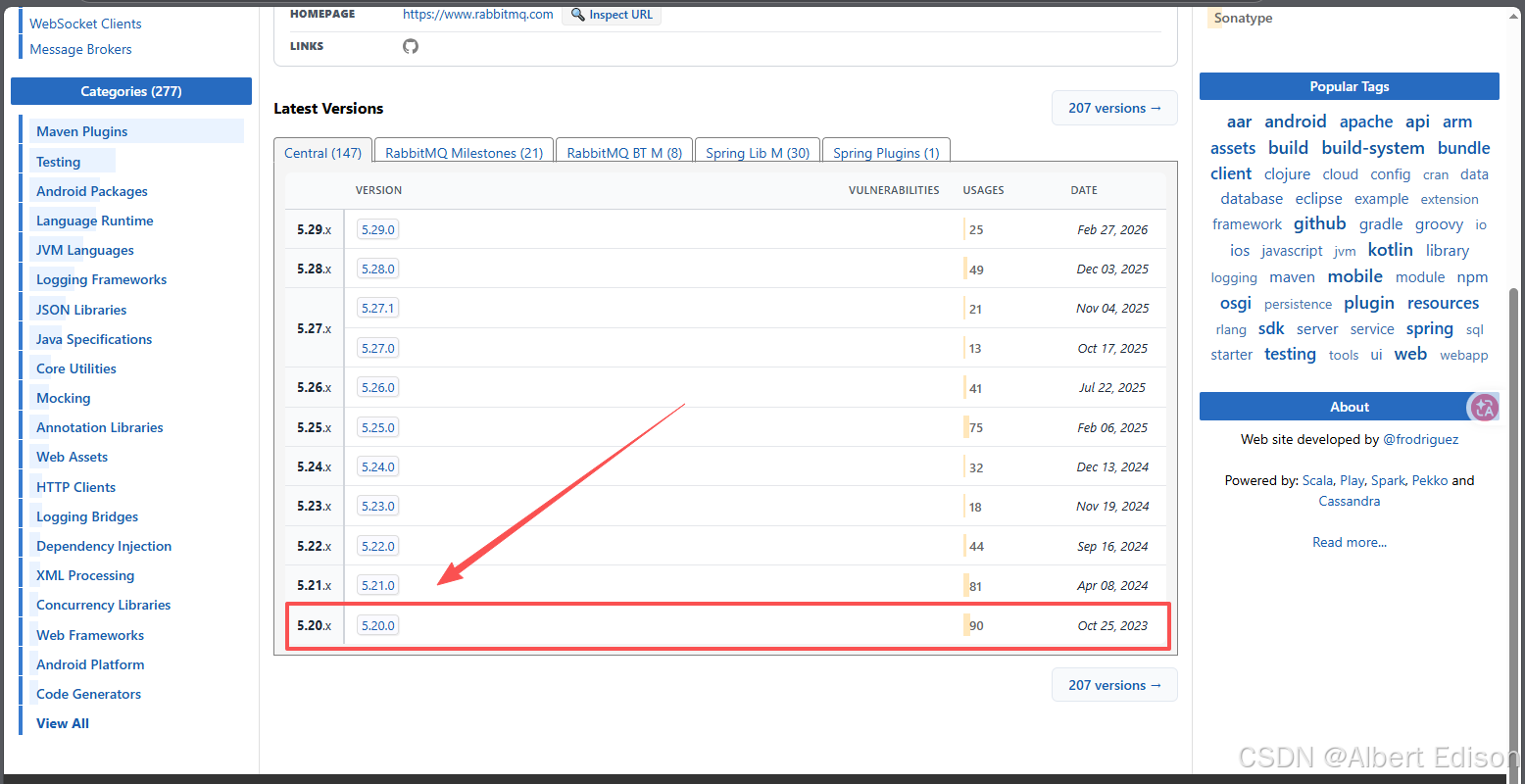Open the @frodriguez developer link
Image resolution: width=1525 pixels, height=784 pixels.
[x=1420, y=439]
